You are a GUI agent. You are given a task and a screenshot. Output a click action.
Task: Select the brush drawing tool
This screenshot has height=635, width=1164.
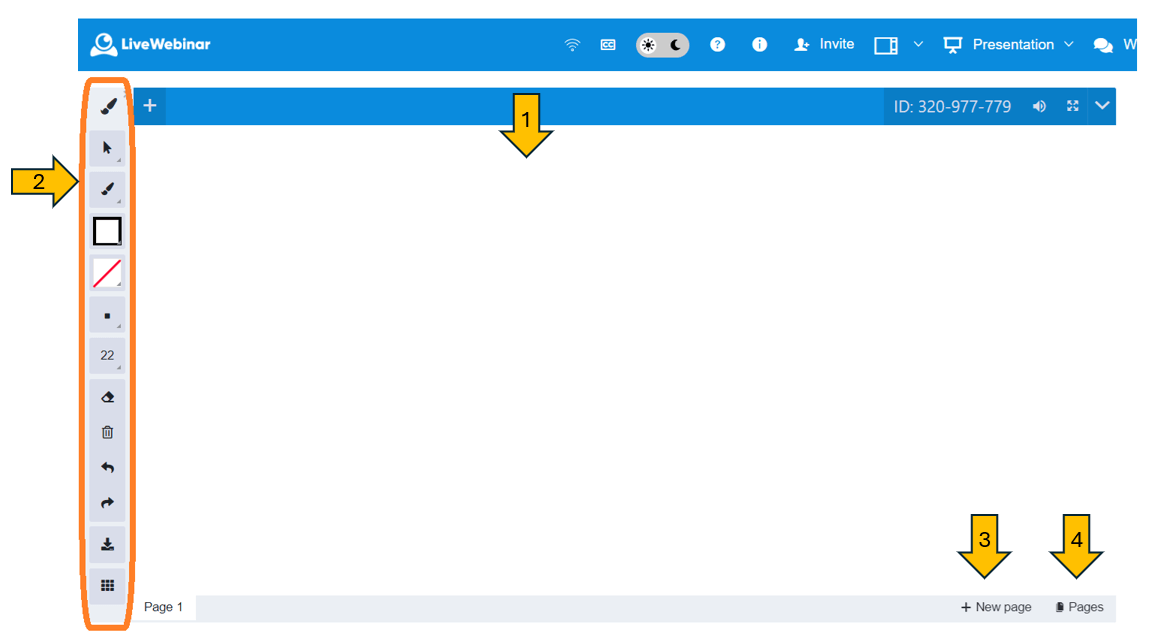coord(107,189)
